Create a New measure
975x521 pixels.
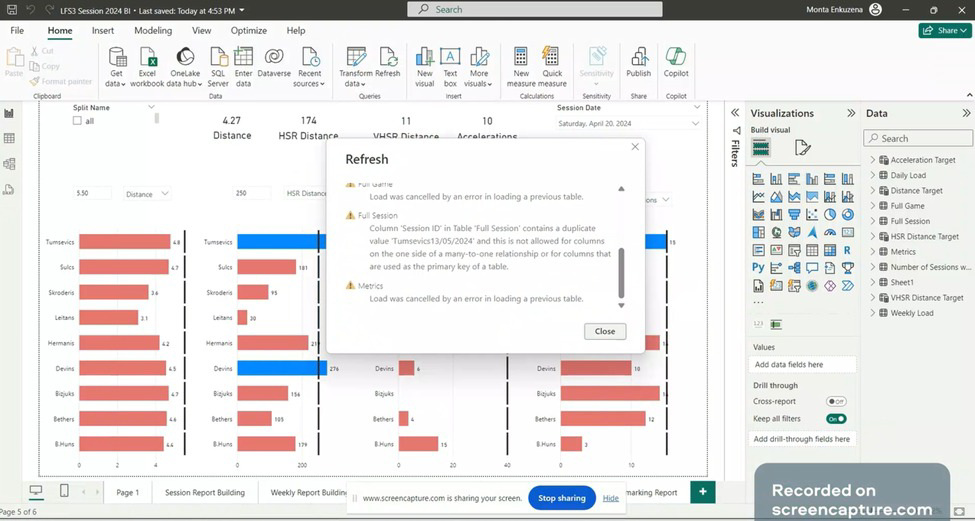521,67
